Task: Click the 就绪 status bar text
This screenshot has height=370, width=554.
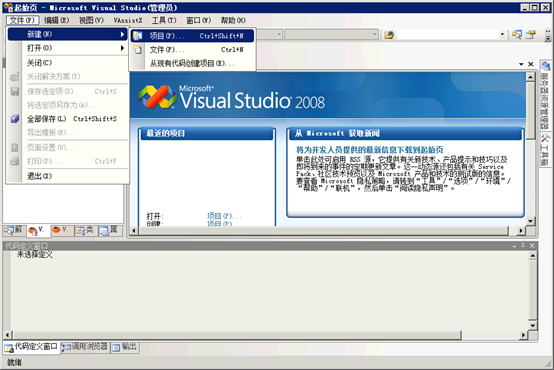Action: coord(14,363)
